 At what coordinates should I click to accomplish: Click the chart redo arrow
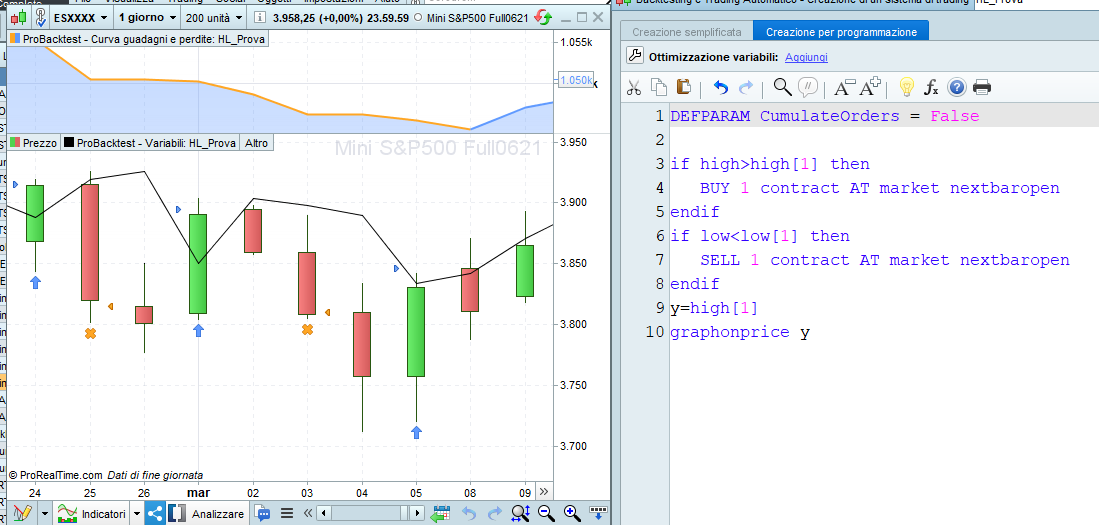[x=495, y=513]
